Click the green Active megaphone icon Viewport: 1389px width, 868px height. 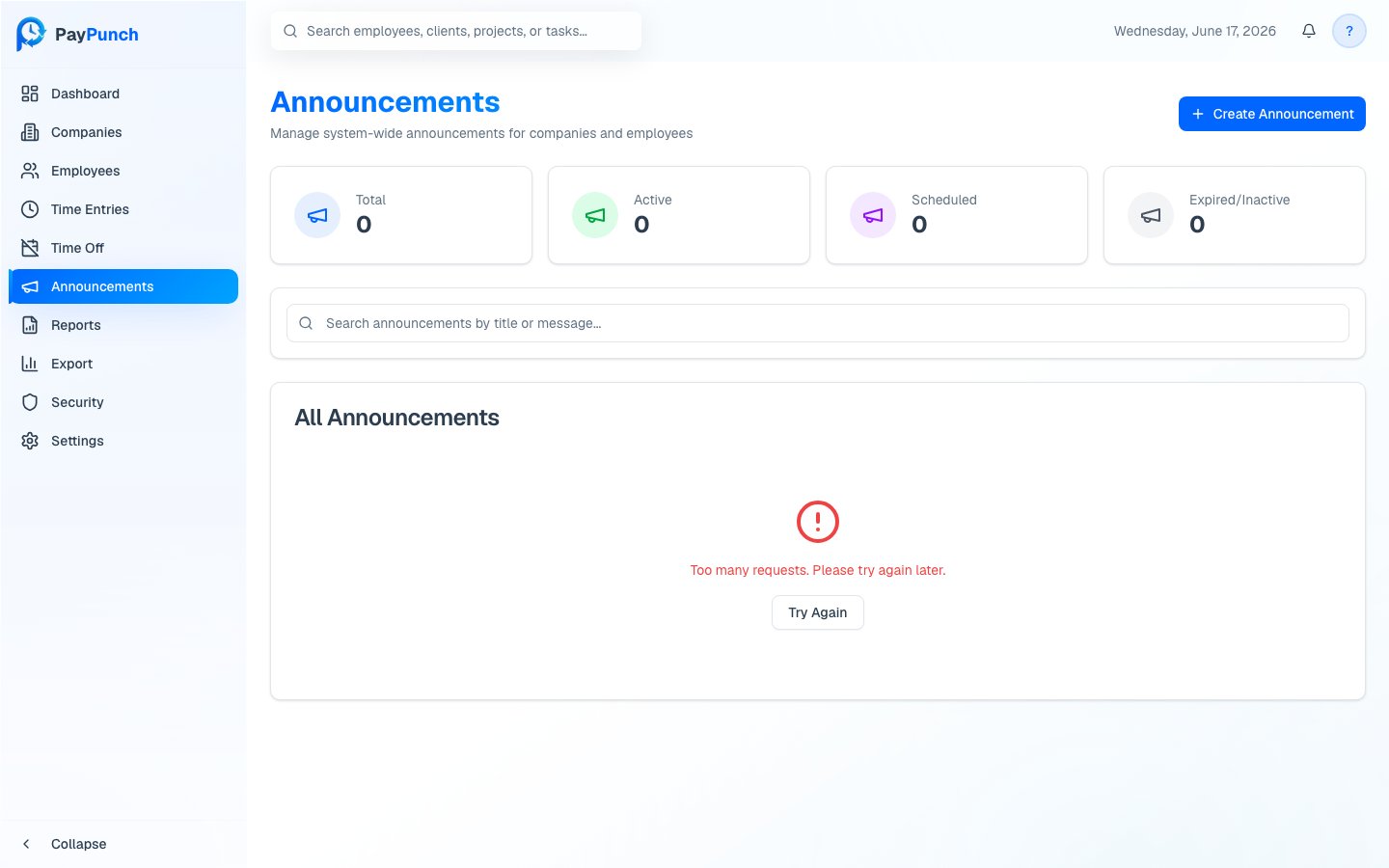coord(595,215)
